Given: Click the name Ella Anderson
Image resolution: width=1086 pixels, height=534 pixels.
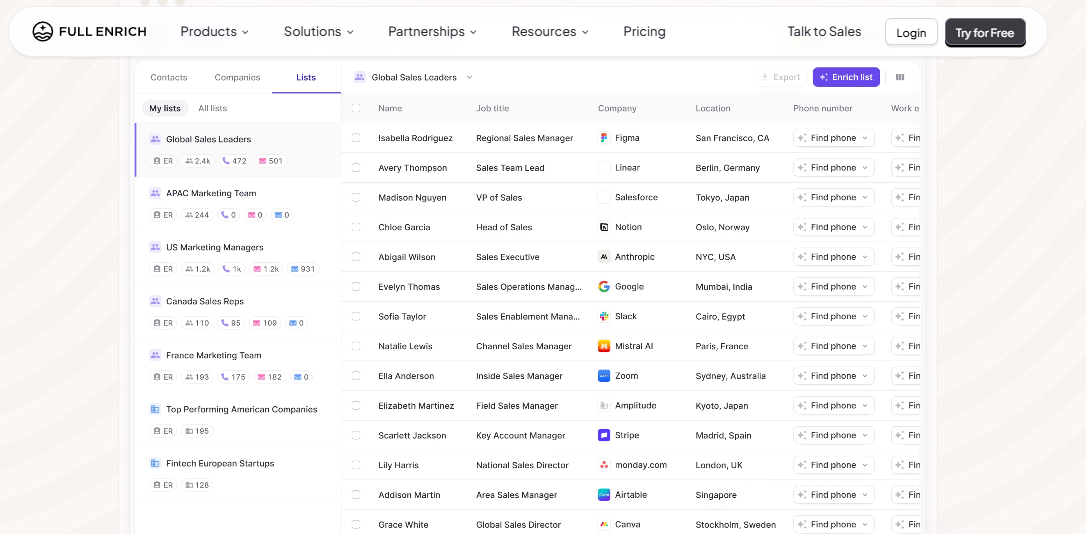Looking at the screenshot, I should tap(406, 376).
